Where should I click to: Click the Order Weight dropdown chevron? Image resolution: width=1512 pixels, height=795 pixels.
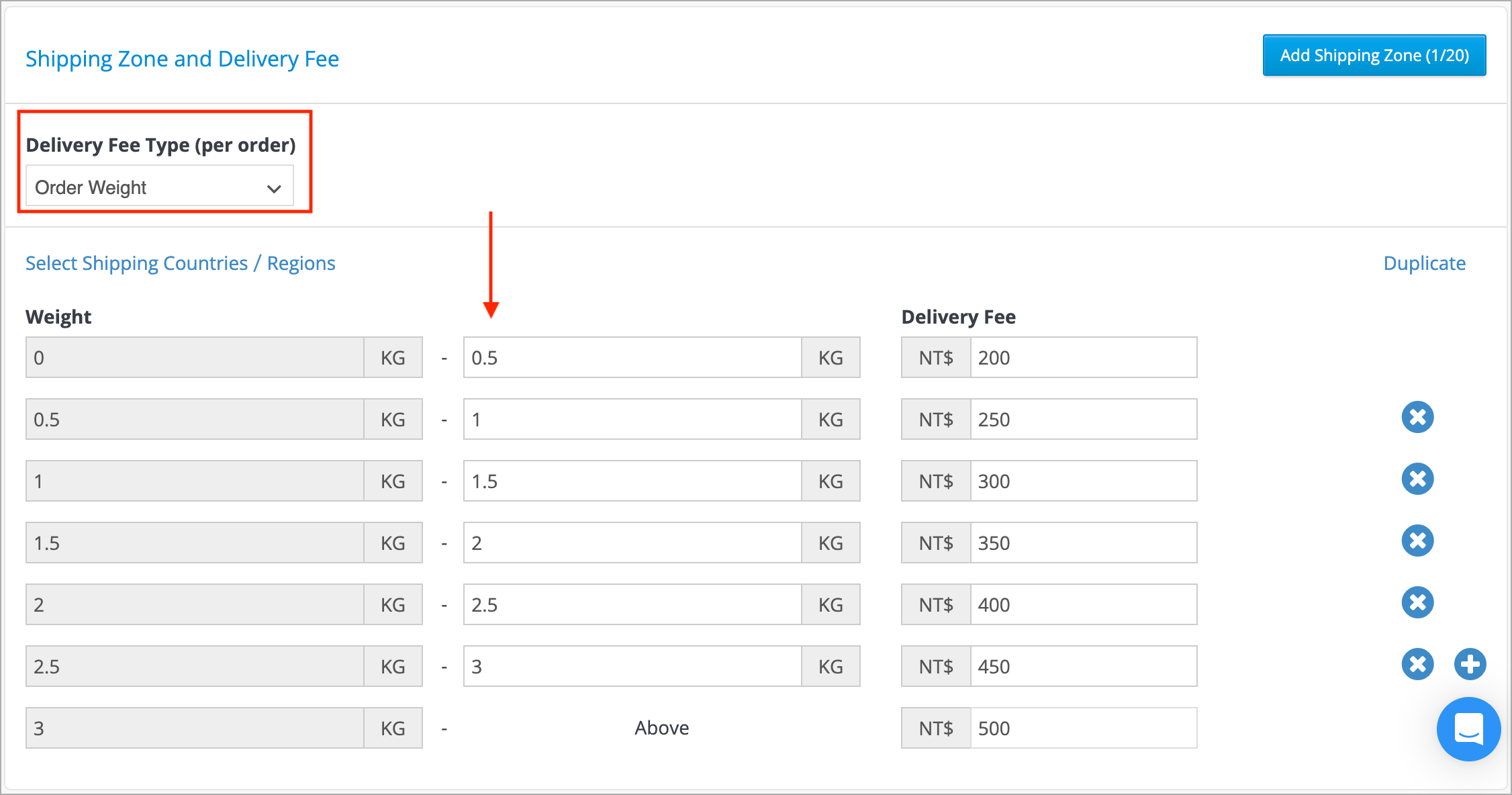coord(274,189)
